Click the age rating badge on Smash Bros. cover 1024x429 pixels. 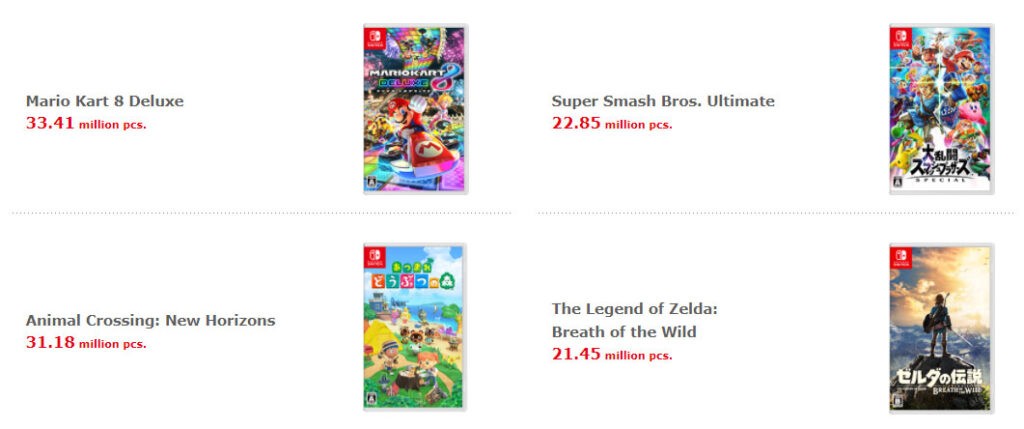(898, 182)
